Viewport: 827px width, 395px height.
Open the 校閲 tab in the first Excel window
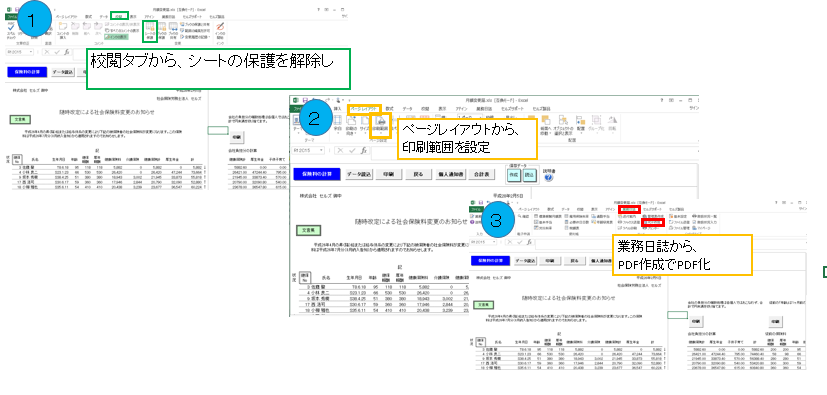click(x=119, y=17)
